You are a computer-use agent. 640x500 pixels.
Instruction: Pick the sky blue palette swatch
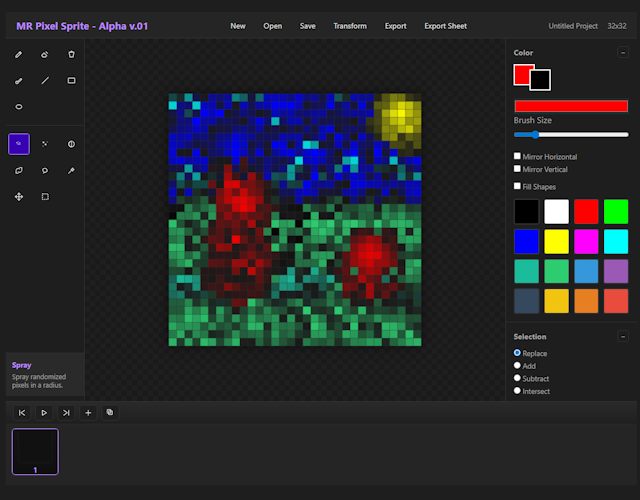586,271
